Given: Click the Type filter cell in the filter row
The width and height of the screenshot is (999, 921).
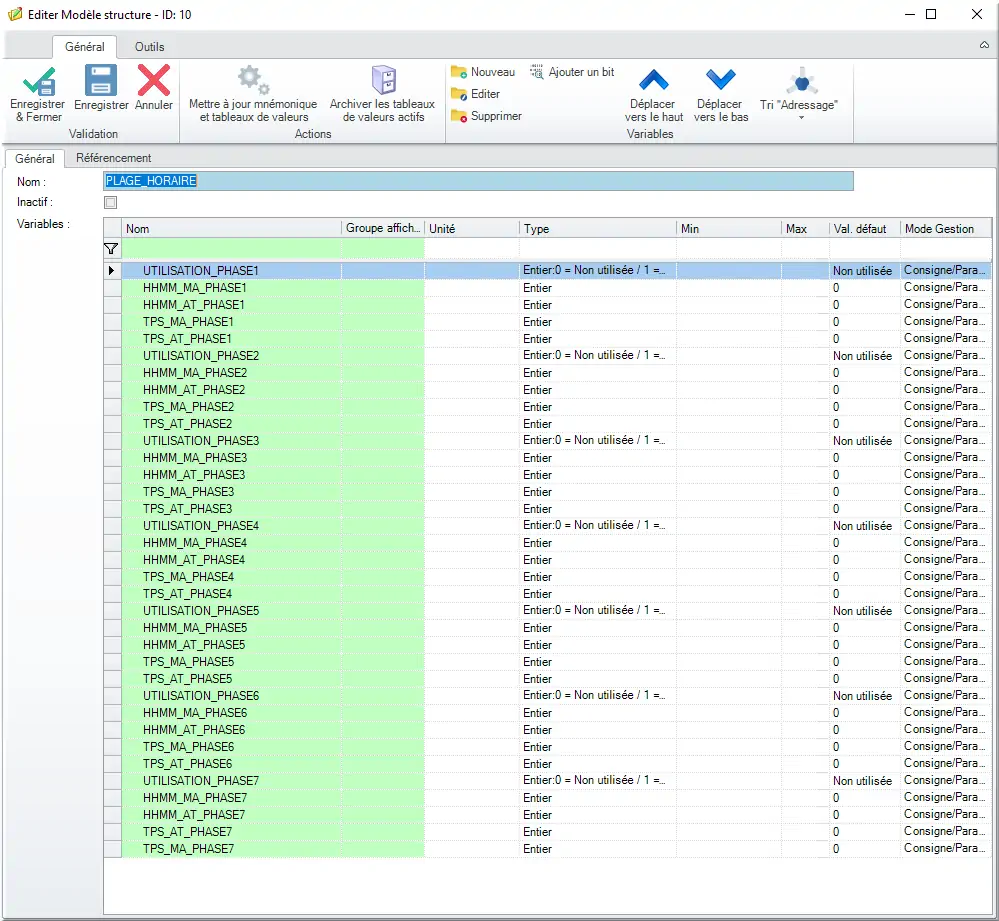Looking at the screenshot, I should [598, 249].
